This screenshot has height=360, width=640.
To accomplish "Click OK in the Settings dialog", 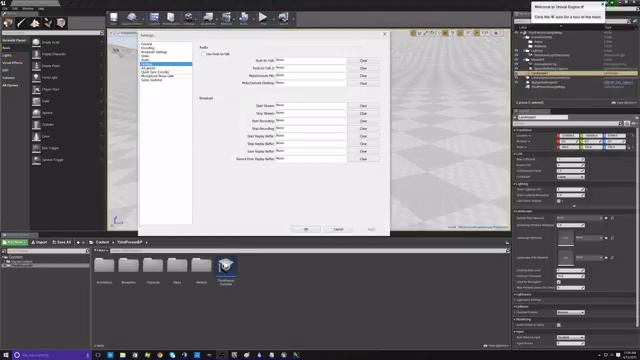I will 306,229.
